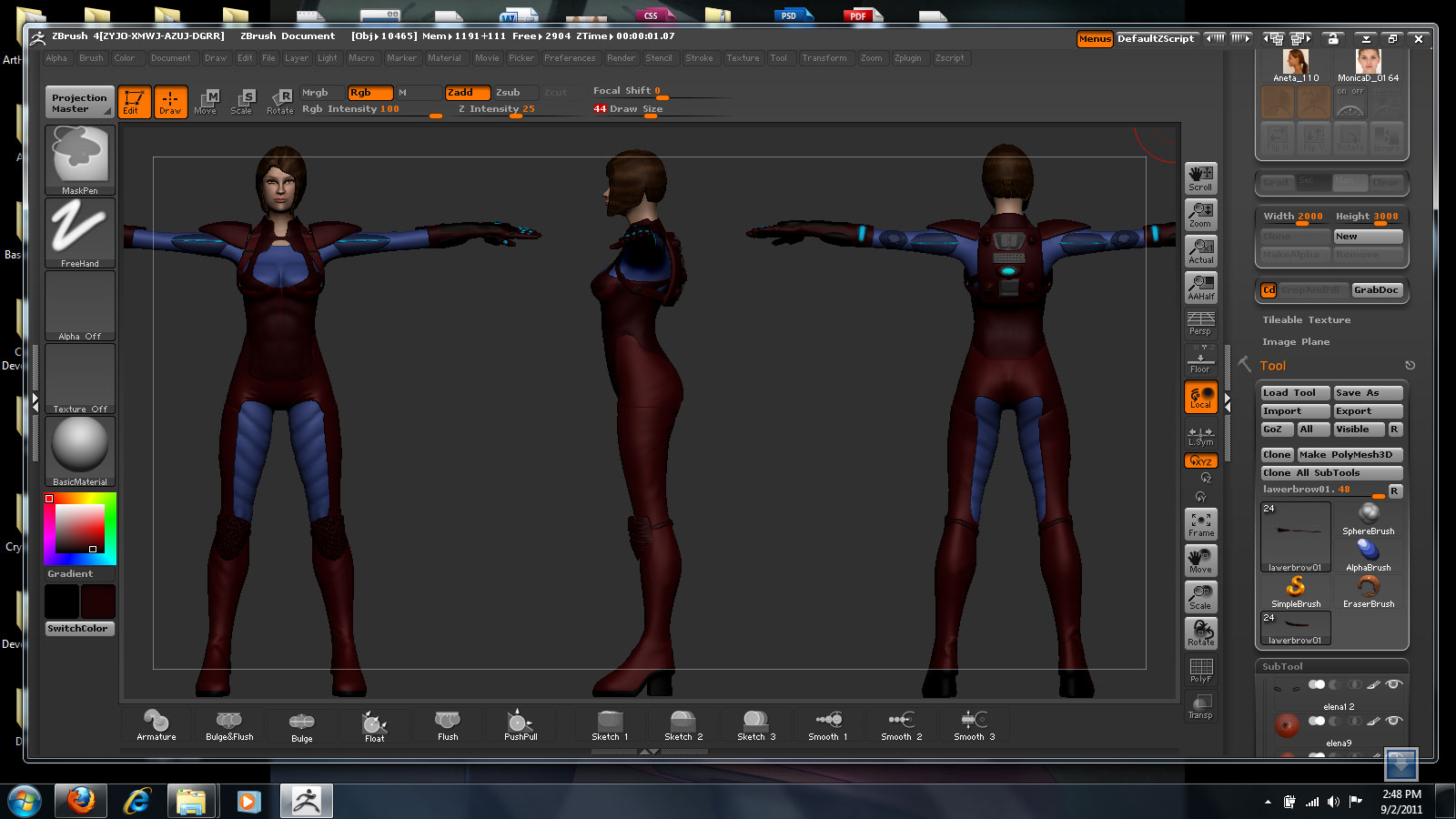
Task: Toggle Zsub sculpt mode
Action: pos(515,93)
